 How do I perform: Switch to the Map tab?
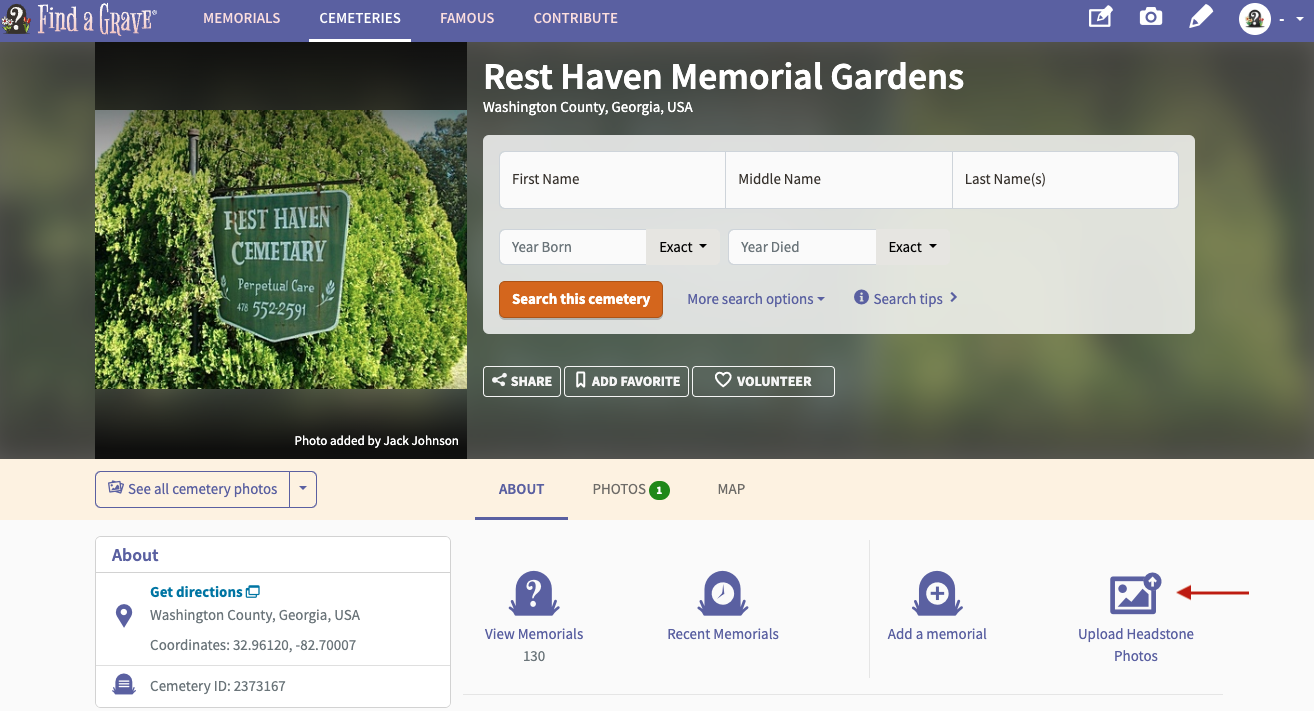pyautogui.click(x=731, y=489)
